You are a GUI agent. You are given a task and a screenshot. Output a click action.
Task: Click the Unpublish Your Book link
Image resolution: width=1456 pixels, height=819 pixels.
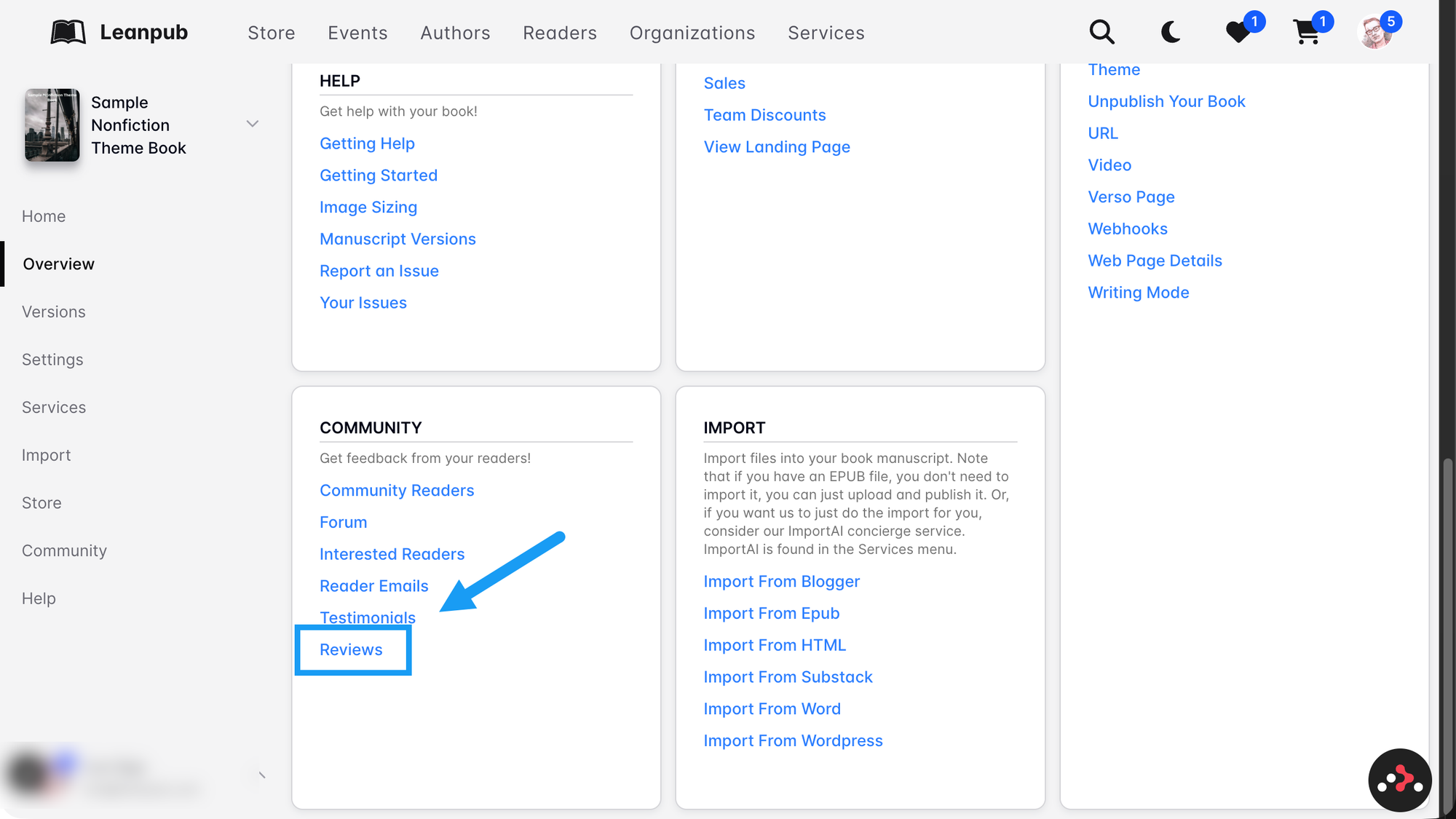coord(1166,101)
